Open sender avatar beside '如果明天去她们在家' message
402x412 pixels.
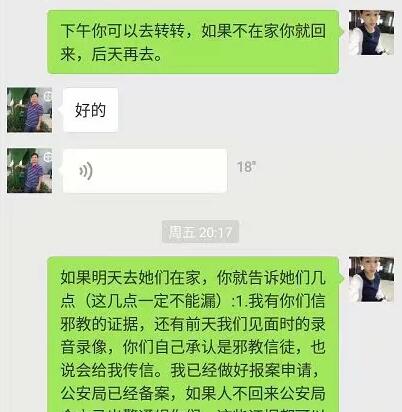point(371,279)
